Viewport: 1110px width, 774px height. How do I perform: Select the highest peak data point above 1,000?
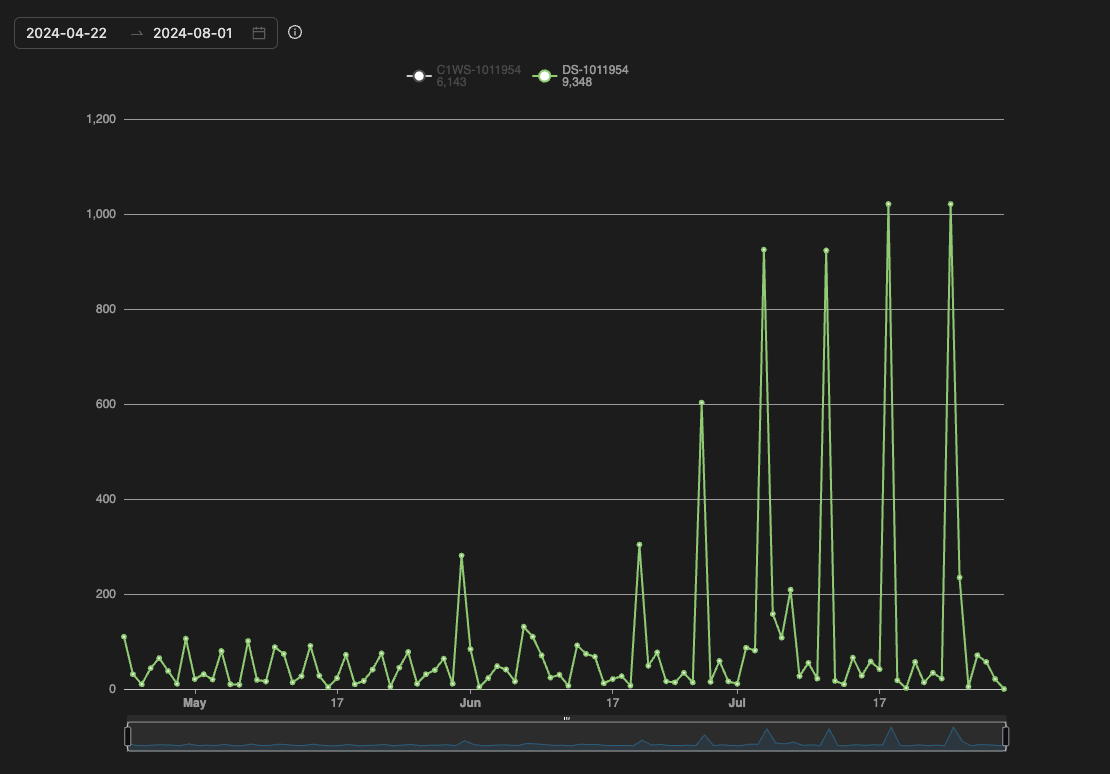(888, 204)
